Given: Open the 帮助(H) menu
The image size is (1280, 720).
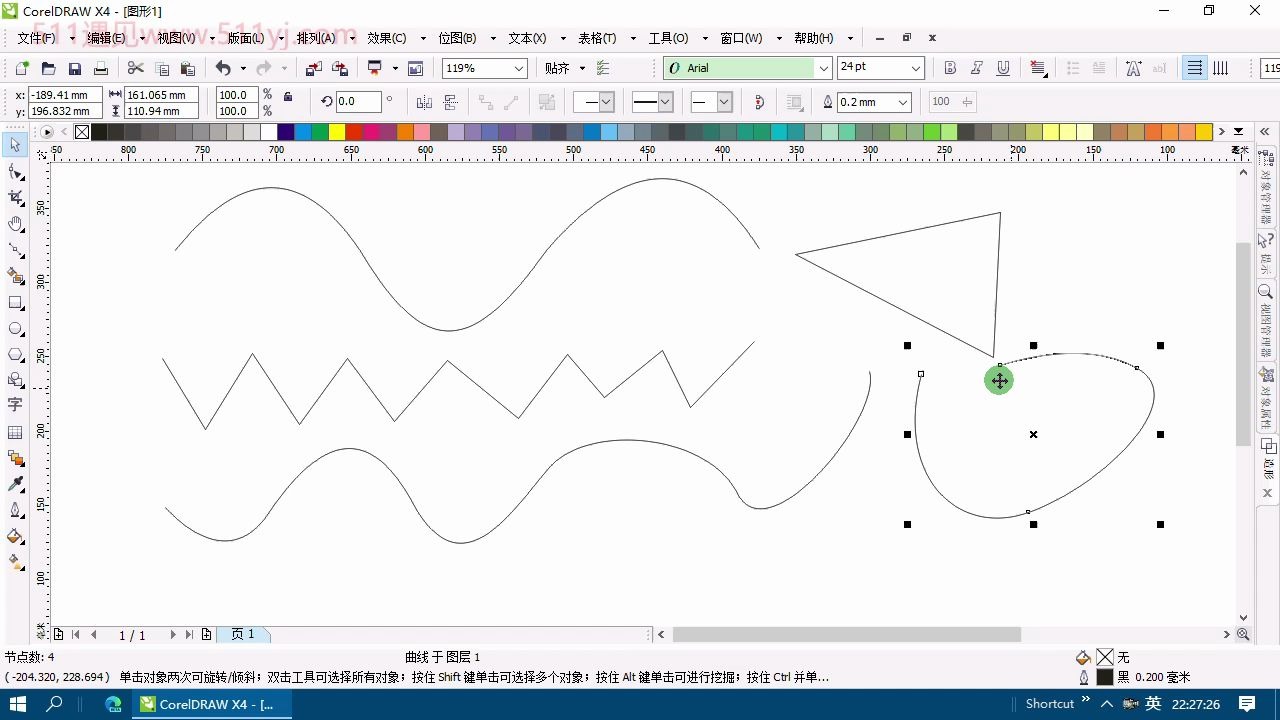Looking at the screenshot, I should point(813,38).
